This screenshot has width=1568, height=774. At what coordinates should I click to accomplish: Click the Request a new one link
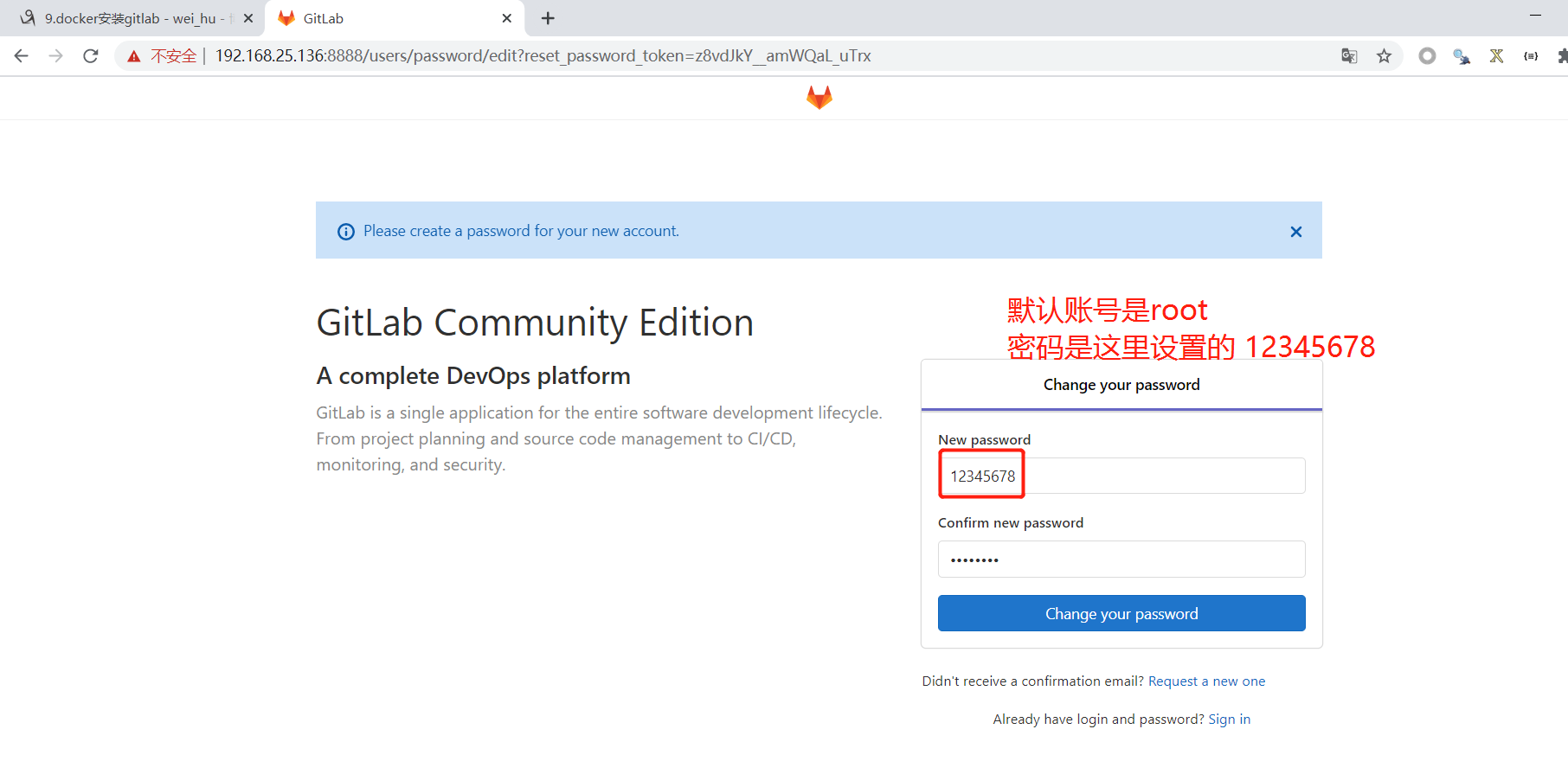pos(1206,681)
